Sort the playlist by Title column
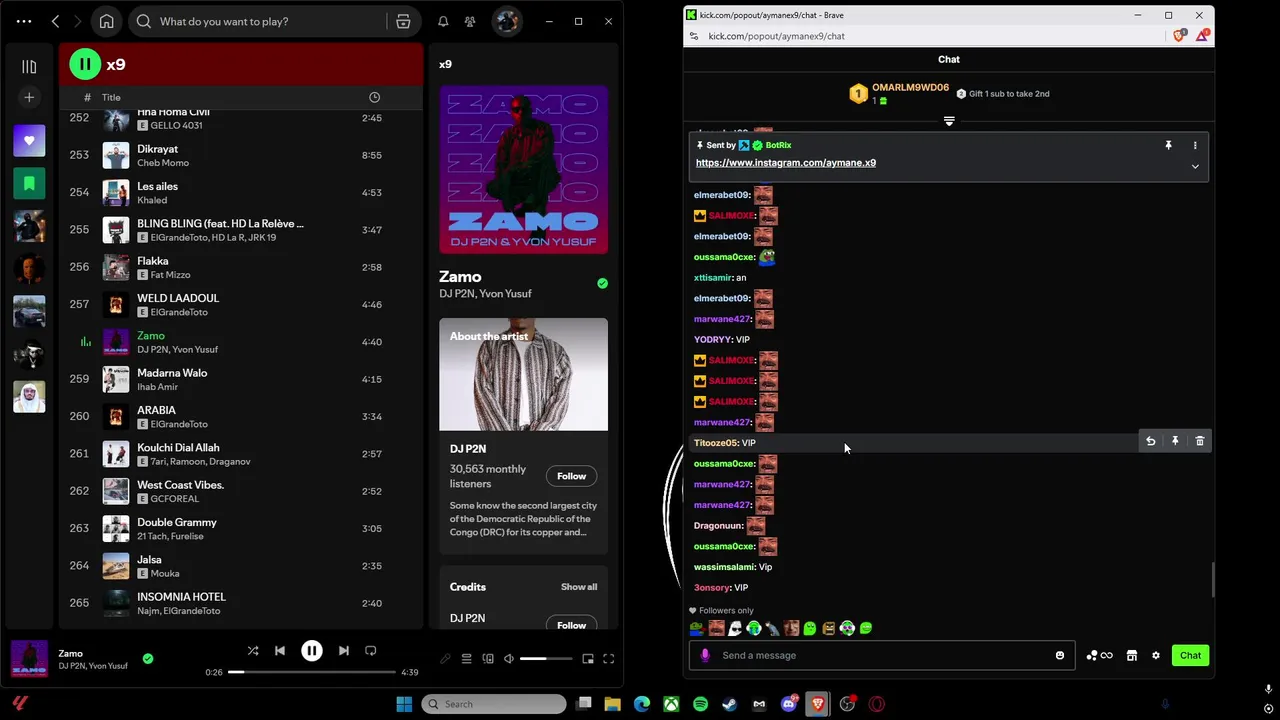Screen dimensions: 1280x720 111,97
